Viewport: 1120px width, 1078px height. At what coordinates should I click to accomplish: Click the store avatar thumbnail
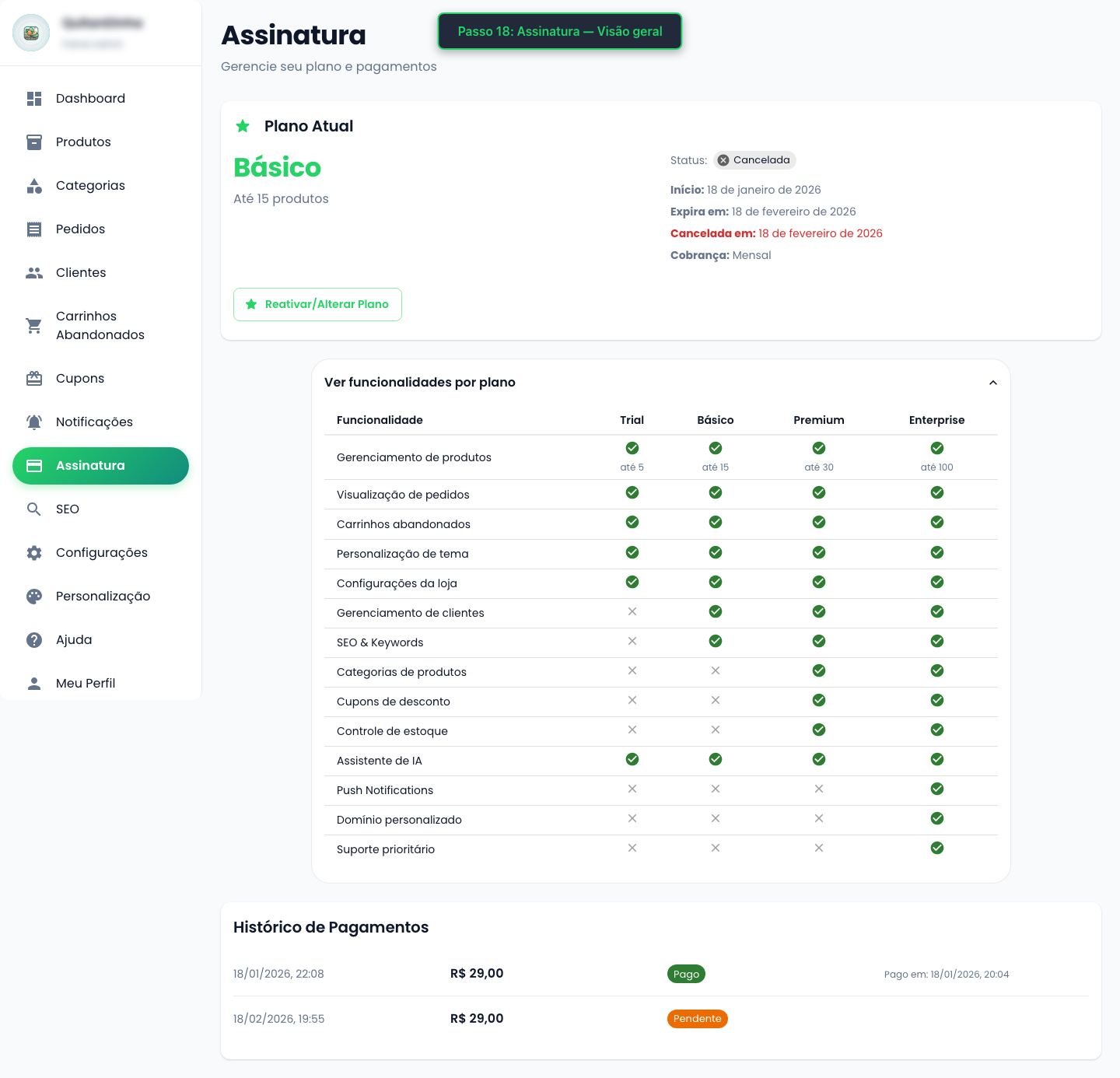[31, 33]
